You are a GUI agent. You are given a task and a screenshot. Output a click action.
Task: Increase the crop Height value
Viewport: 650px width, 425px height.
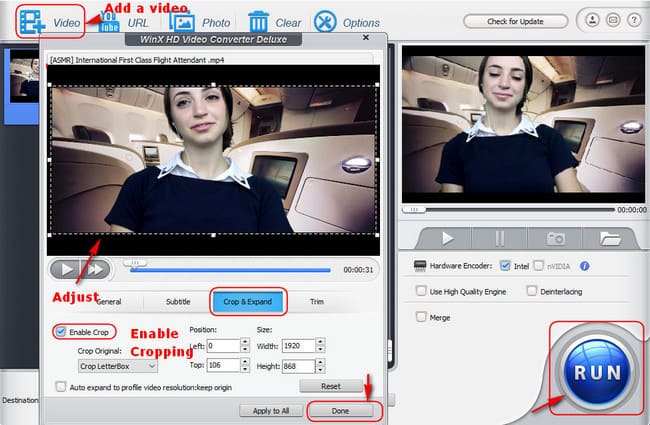[x=320, y=362]
